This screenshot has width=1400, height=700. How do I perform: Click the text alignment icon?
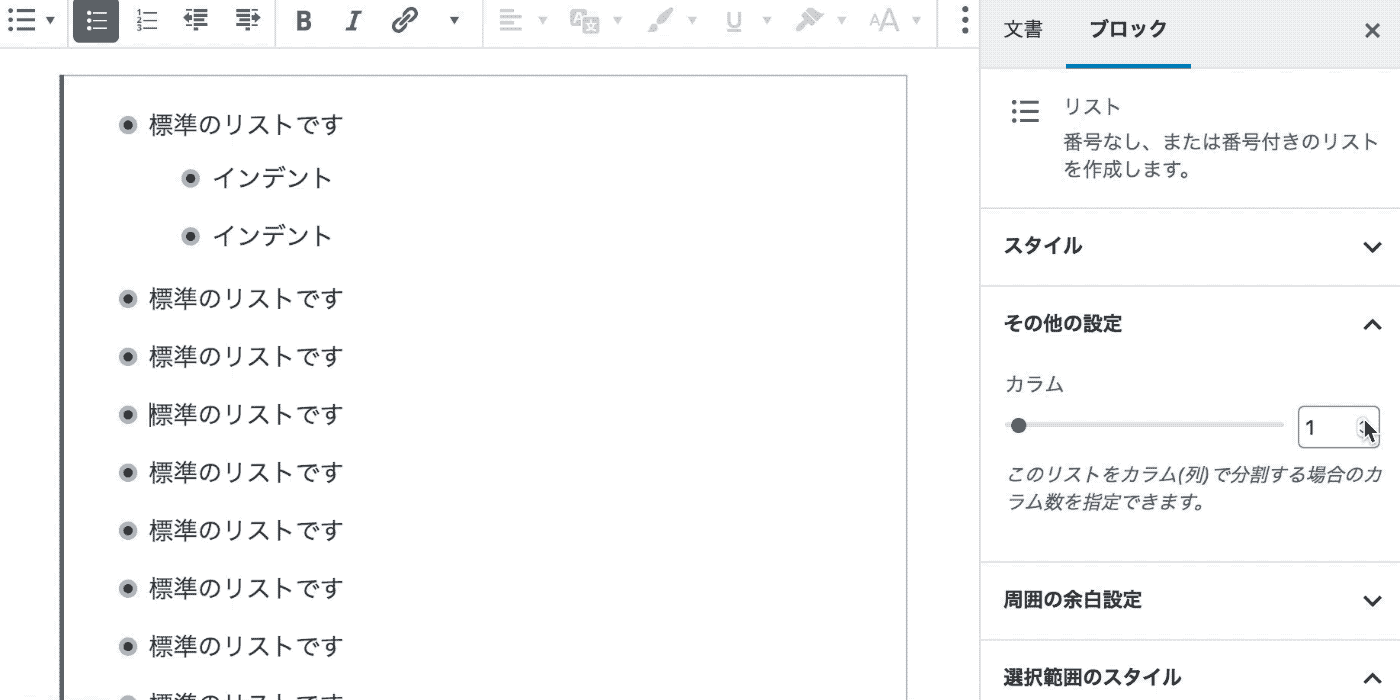[511, 21]
